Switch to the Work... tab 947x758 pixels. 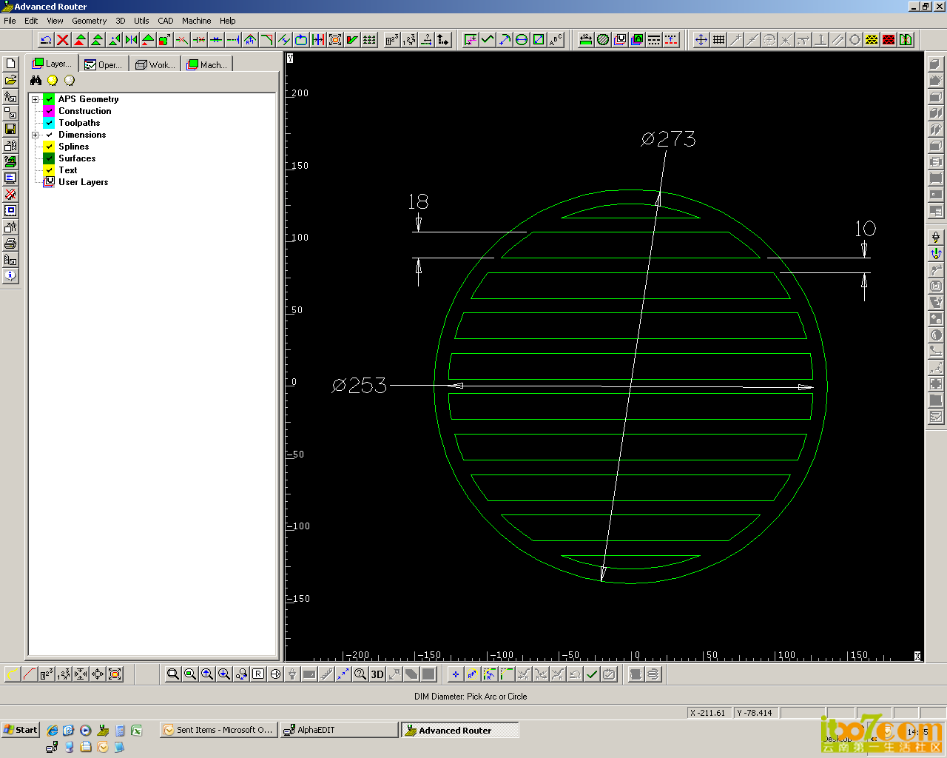(x=155, y=65)
